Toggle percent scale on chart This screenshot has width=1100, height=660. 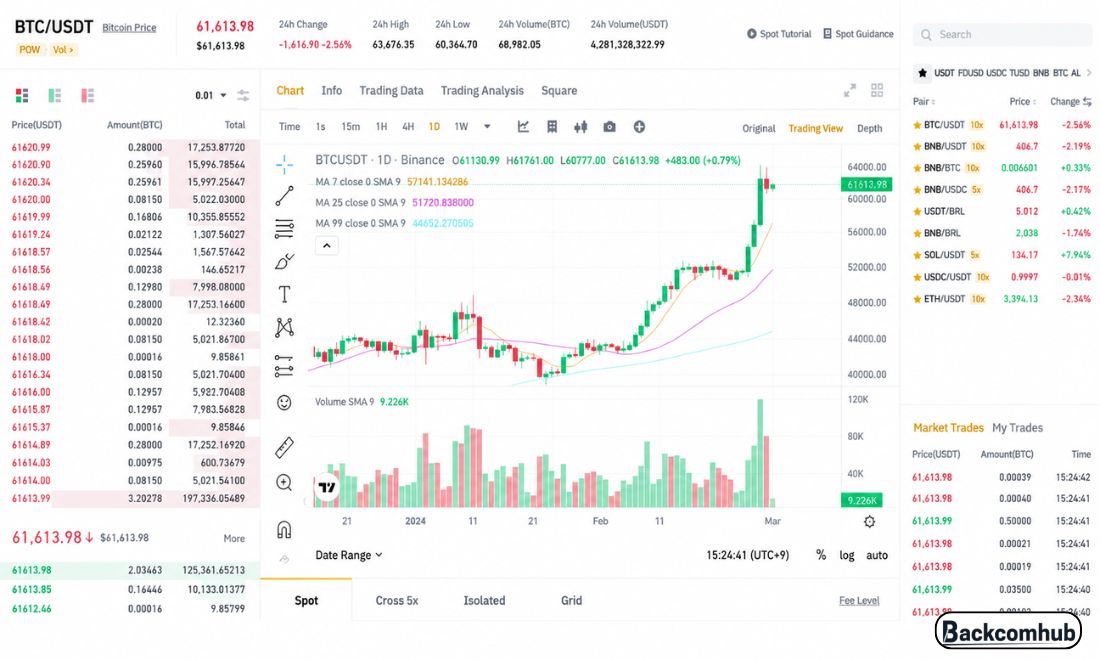(821, 555)
